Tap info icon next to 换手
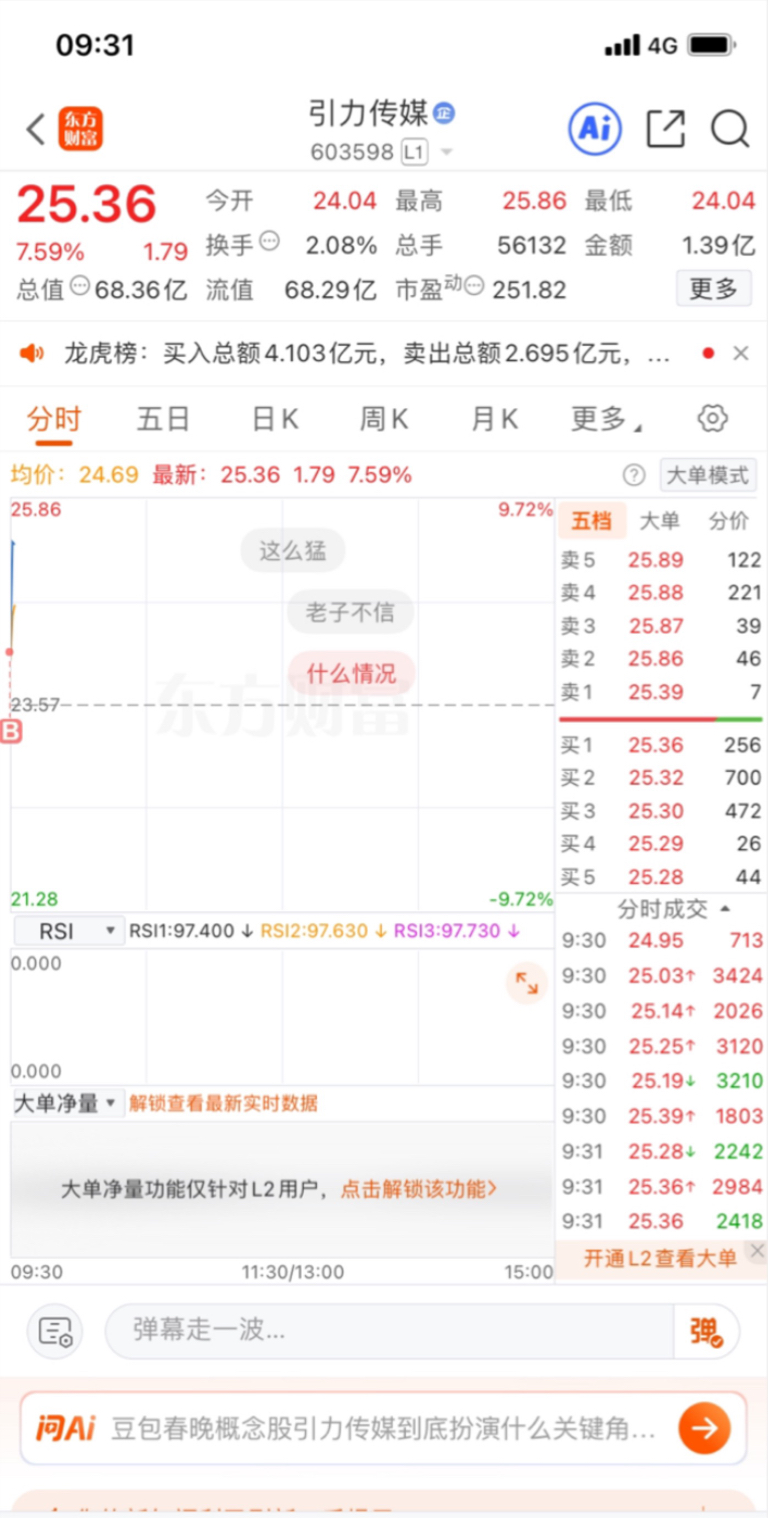The height and width of the screenshot is (1518, 768). [269, 241]
